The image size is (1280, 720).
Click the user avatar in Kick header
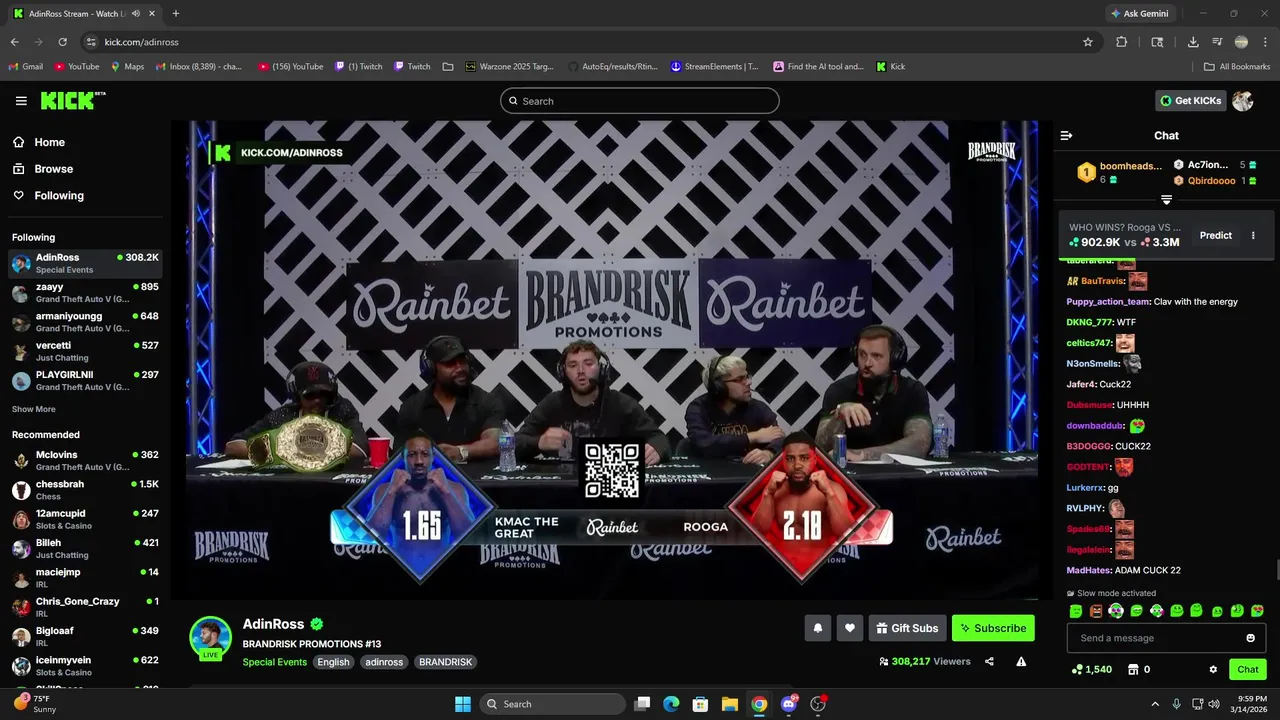pos(1243,101)
